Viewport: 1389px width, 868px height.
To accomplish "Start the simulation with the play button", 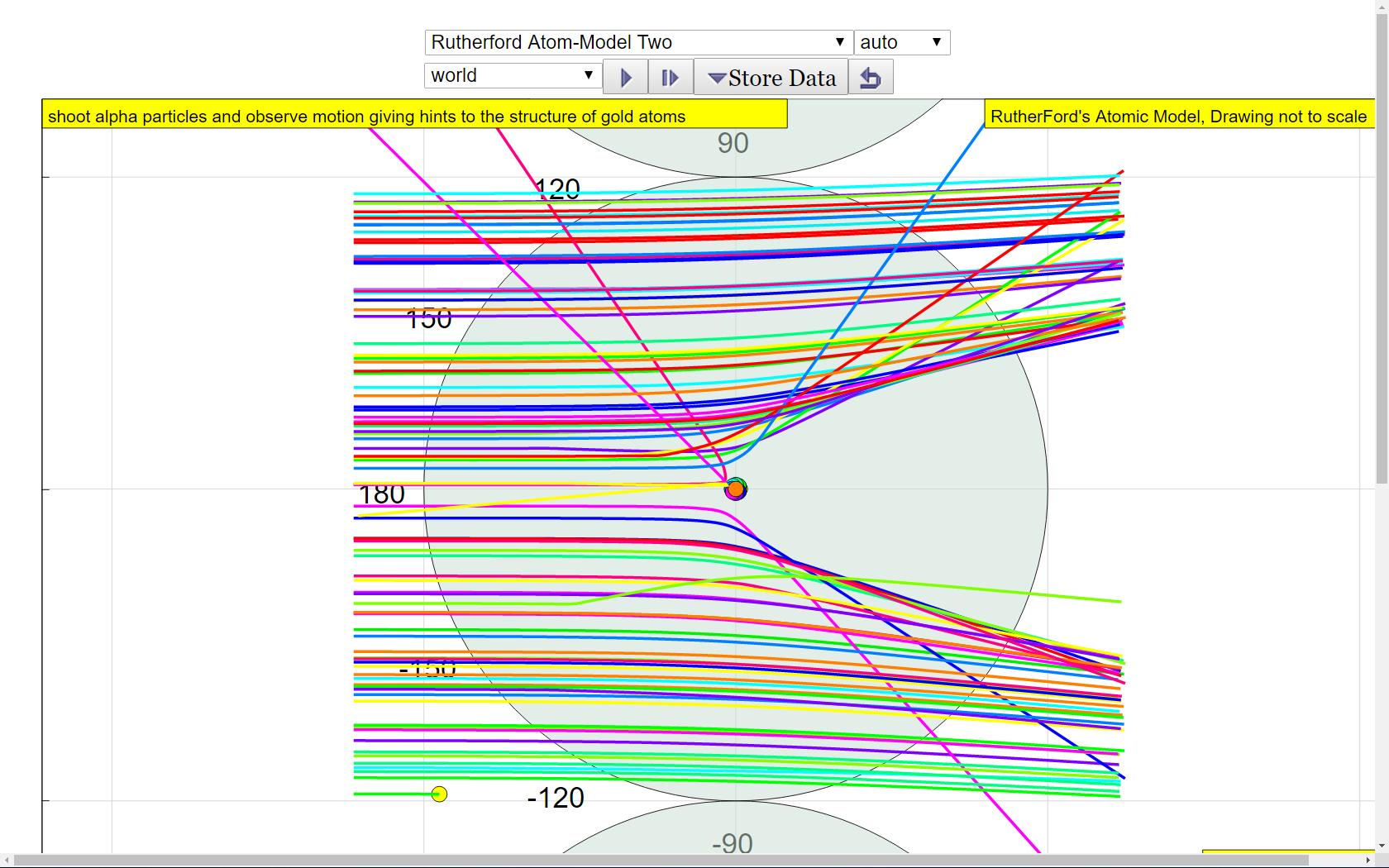I will (x=626, y=78).
